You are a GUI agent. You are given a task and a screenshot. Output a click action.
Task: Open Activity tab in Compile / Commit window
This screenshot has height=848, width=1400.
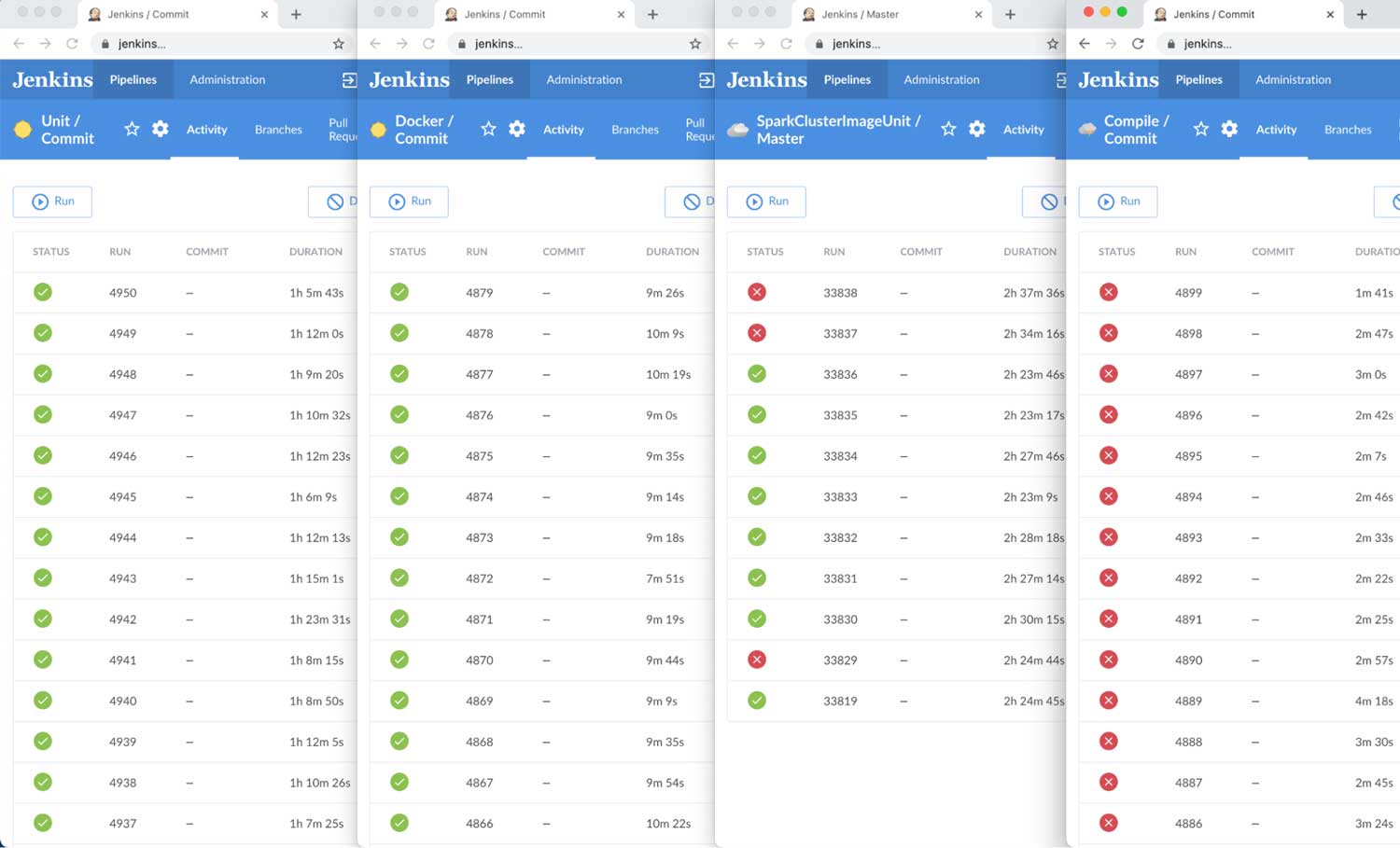click(x=1276, y=130)
